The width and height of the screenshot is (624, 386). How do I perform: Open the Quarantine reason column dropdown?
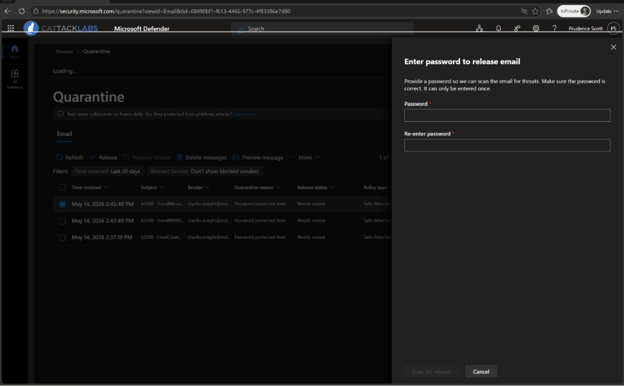[278, 187]
